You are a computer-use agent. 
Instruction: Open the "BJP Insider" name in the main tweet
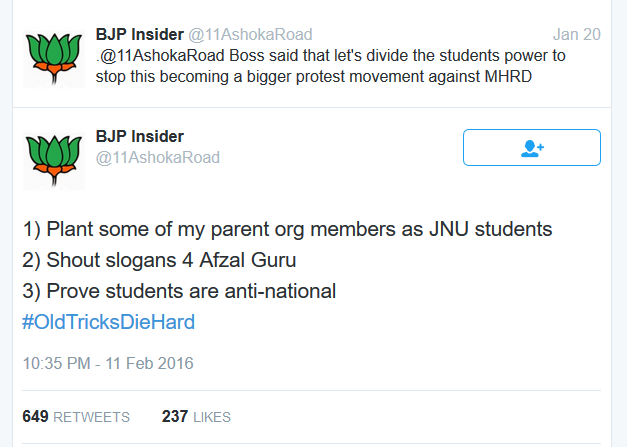(x=140, y=136)
